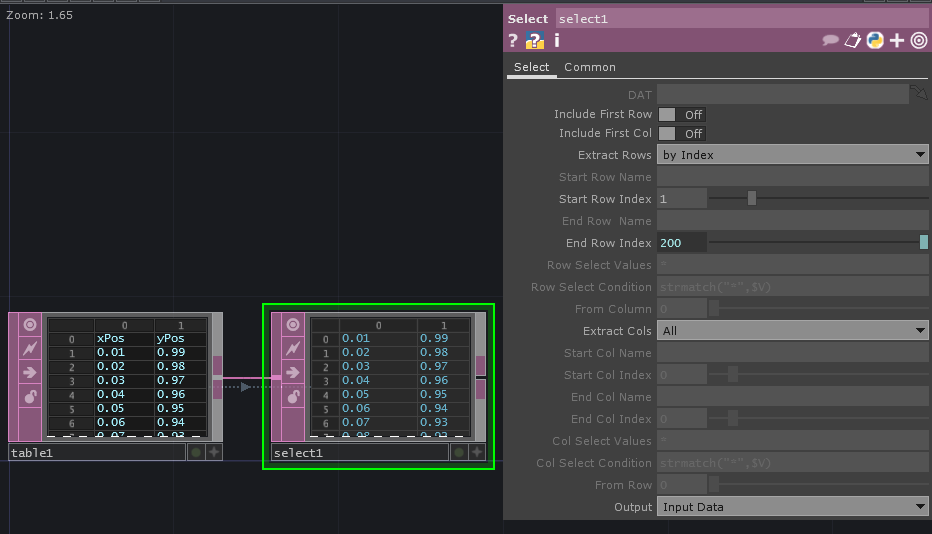932x534 pixels.
Task: Switch to the Common tab
Action: click(x=590, y=67)
